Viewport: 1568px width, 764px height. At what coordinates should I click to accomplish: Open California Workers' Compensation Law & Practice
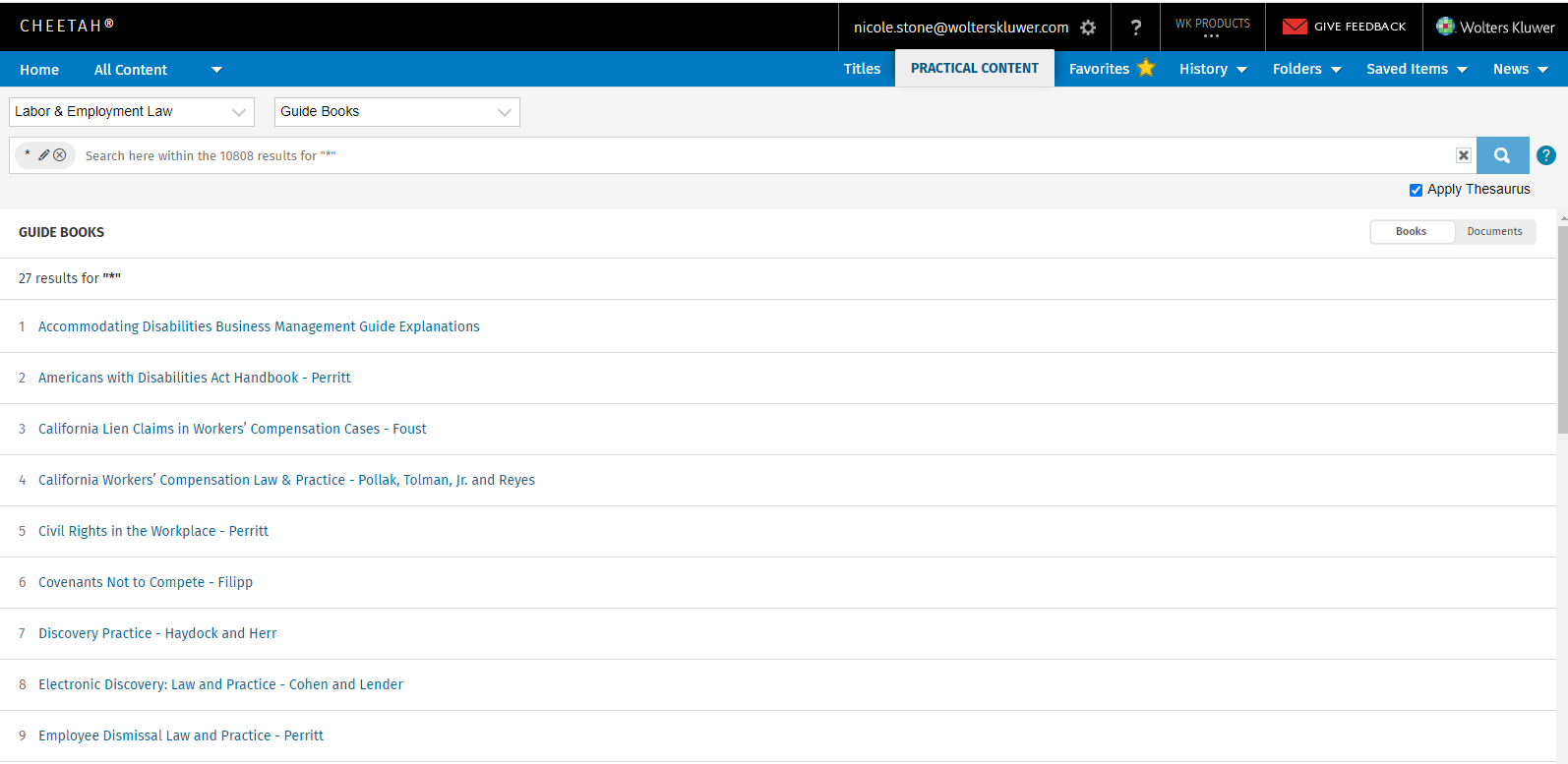(286, 480)
